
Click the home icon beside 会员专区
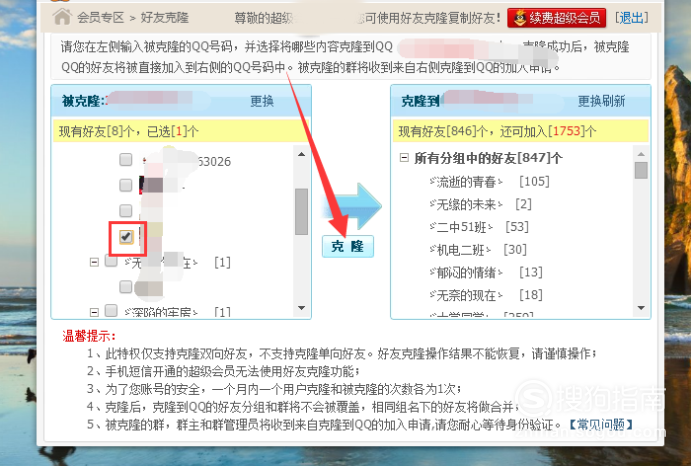pyautogui.click(x=62, y=17)
